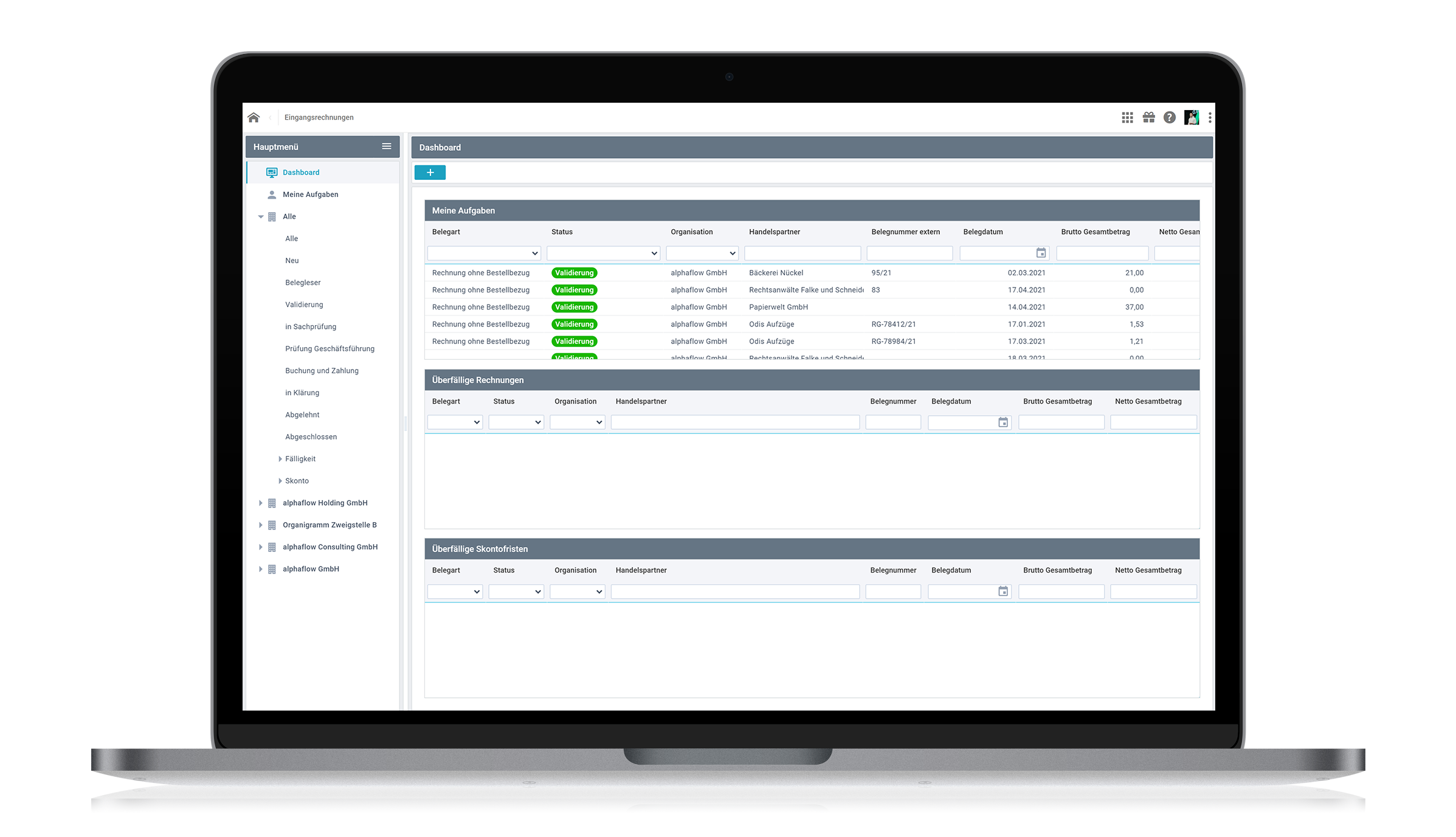Collapse Hauptmenü with hamburger icon

pos(386,146)
